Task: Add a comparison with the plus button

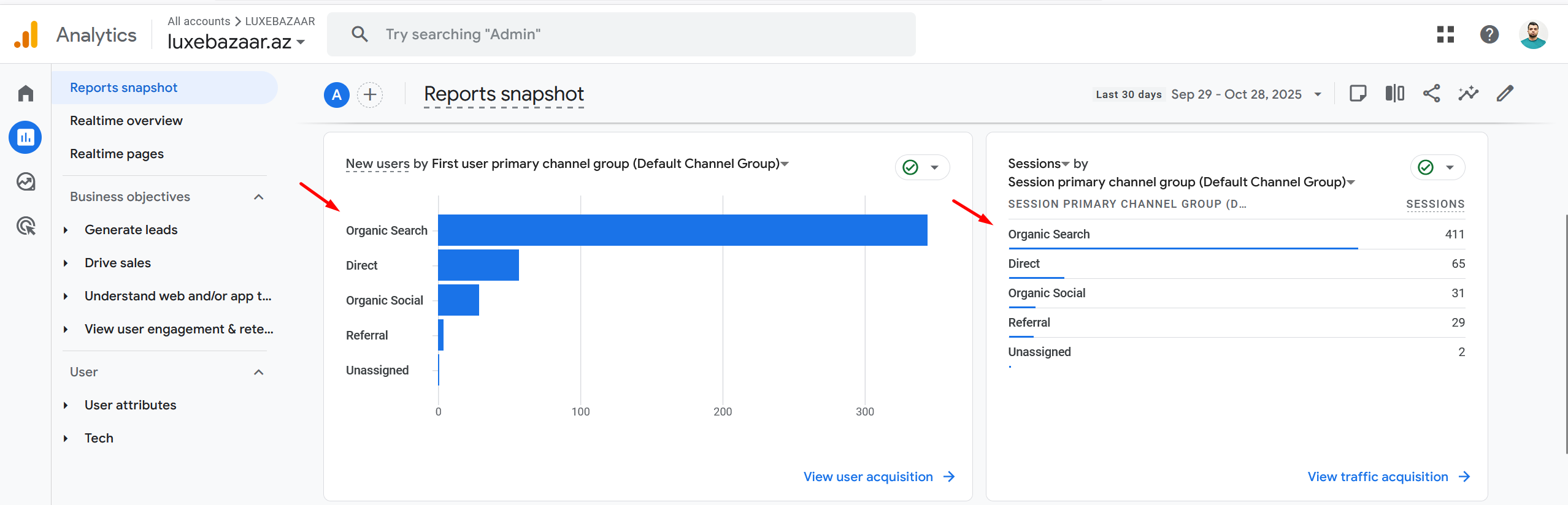Action: (370, 95)
